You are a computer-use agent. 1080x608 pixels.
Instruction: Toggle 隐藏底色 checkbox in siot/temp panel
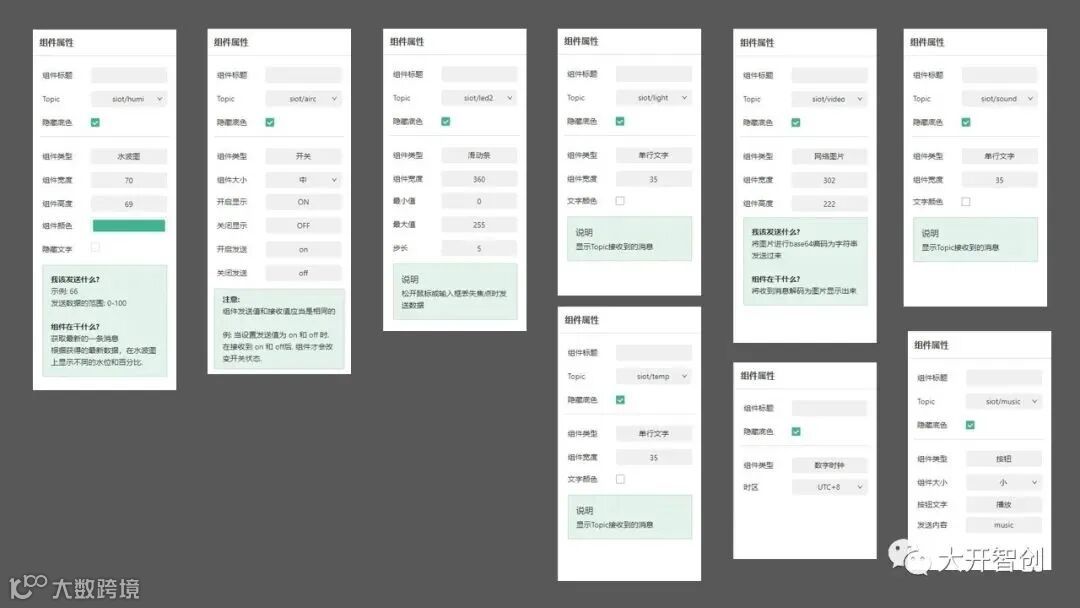coord(620,400)
